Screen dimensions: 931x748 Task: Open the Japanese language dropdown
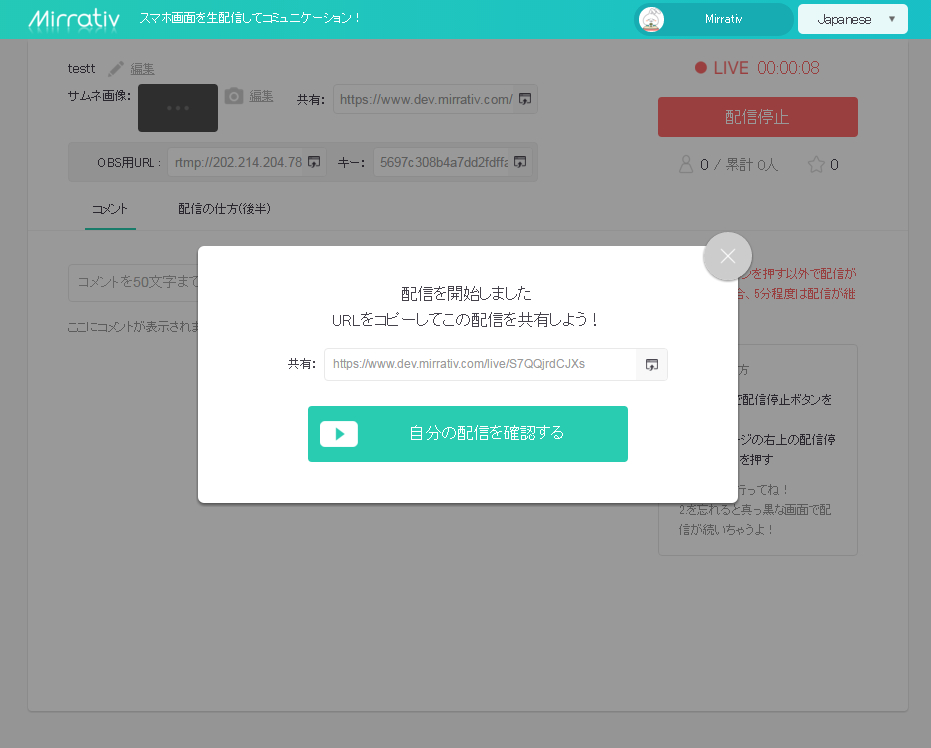tap(853, 19)
